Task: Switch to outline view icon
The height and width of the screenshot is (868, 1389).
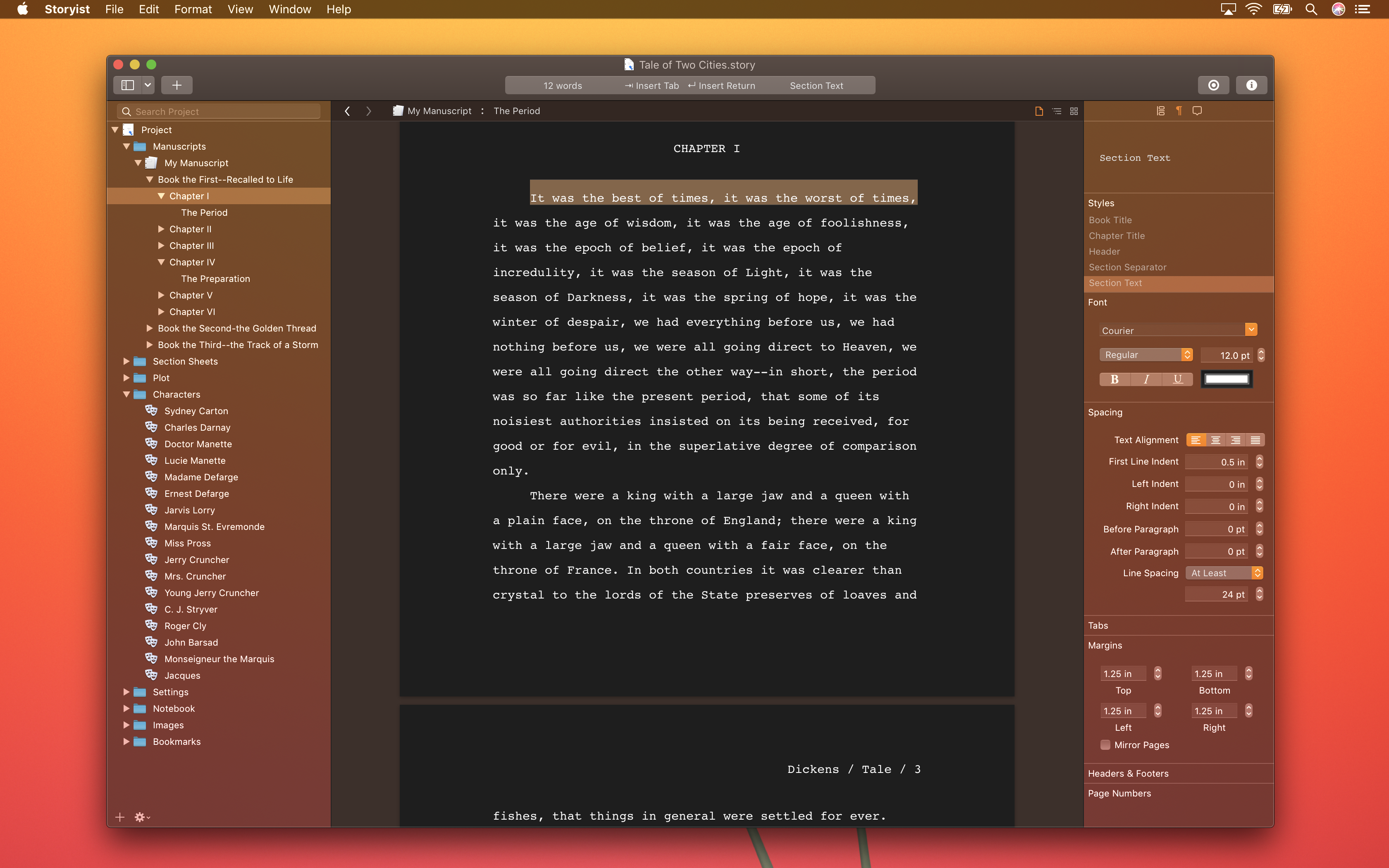Action: (x=1057, y=111)
